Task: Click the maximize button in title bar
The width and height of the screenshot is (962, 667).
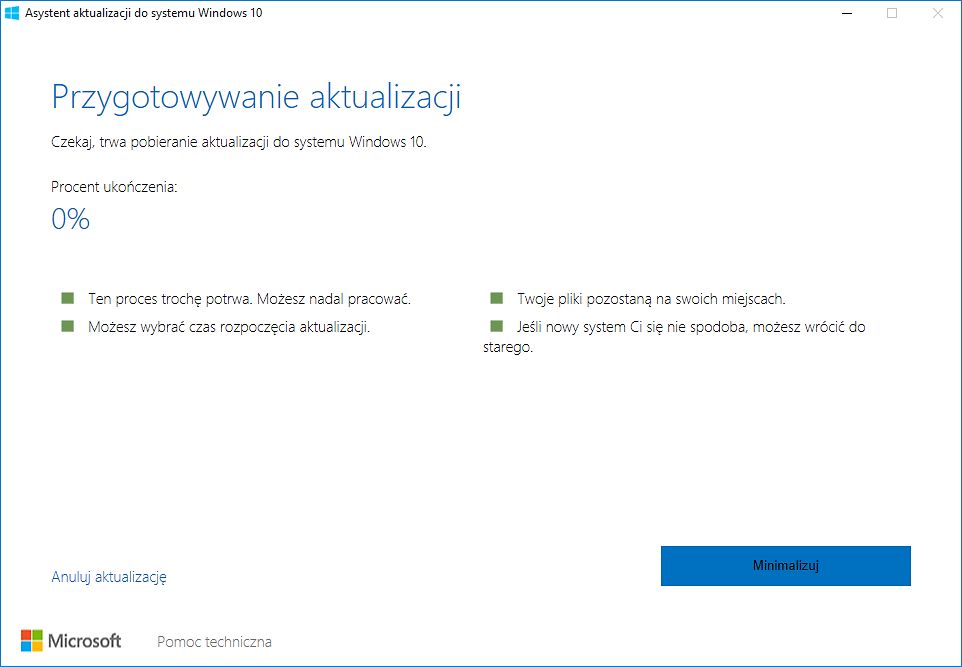Action: (892, 13)
